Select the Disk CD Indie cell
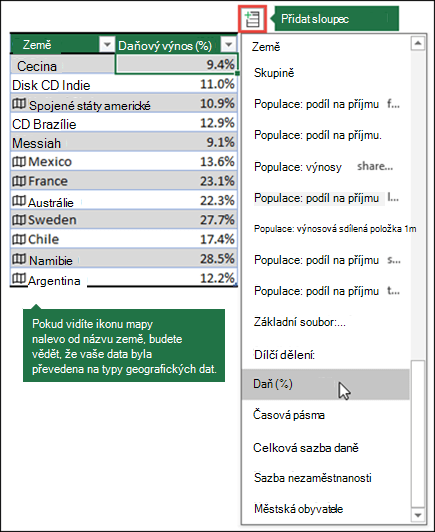This screenshot has height=532, width=435. pos(62,85)
